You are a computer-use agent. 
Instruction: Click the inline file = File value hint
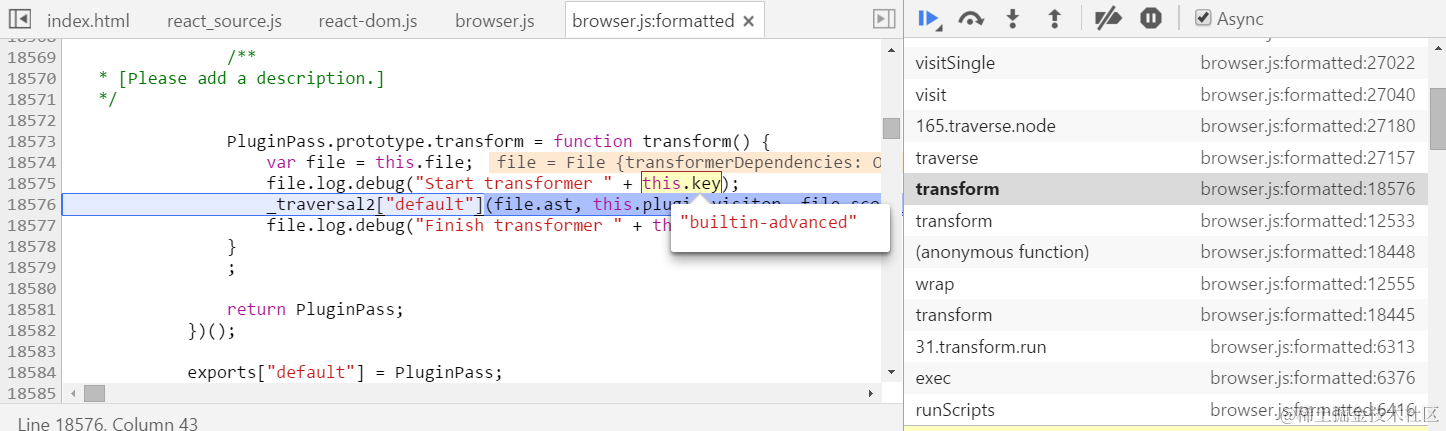coord(686,162)
